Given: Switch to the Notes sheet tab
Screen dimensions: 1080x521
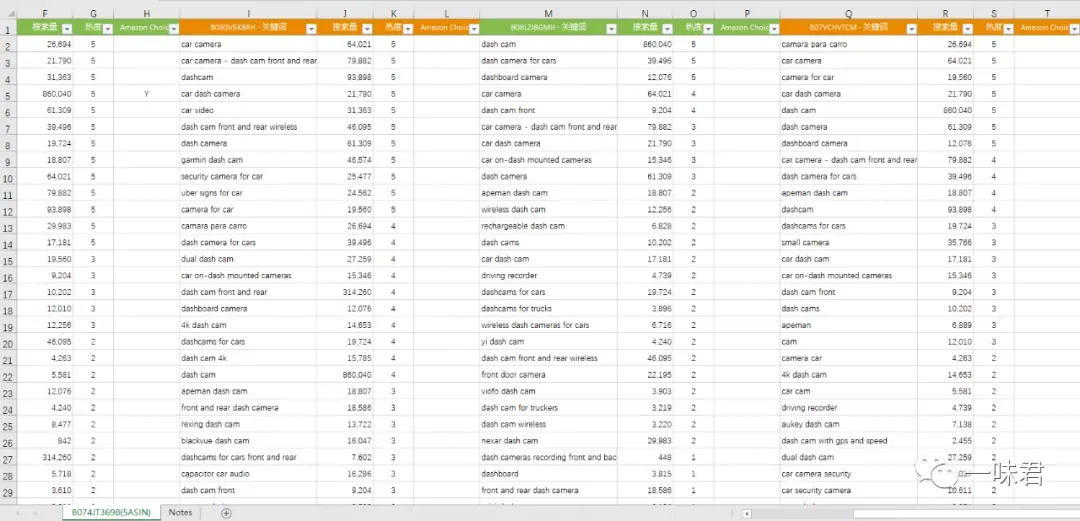Looking at the screenshot, I should 180,513.
